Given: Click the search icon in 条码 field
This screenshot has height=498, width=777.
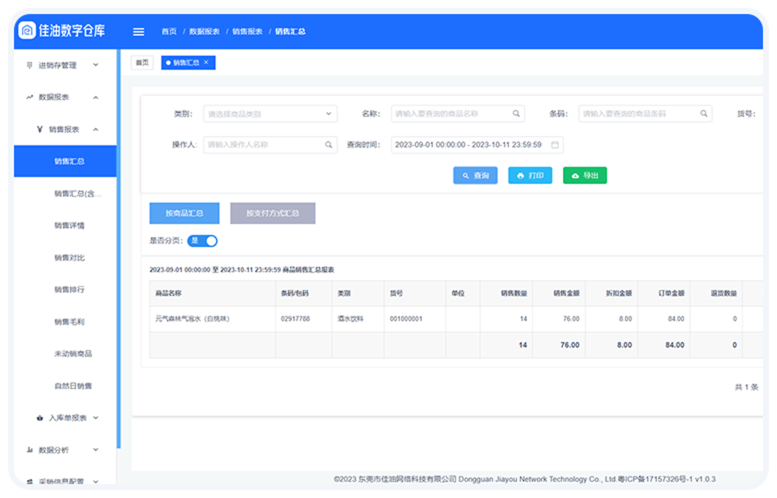Looking at the screenshot, I should 704,114.
